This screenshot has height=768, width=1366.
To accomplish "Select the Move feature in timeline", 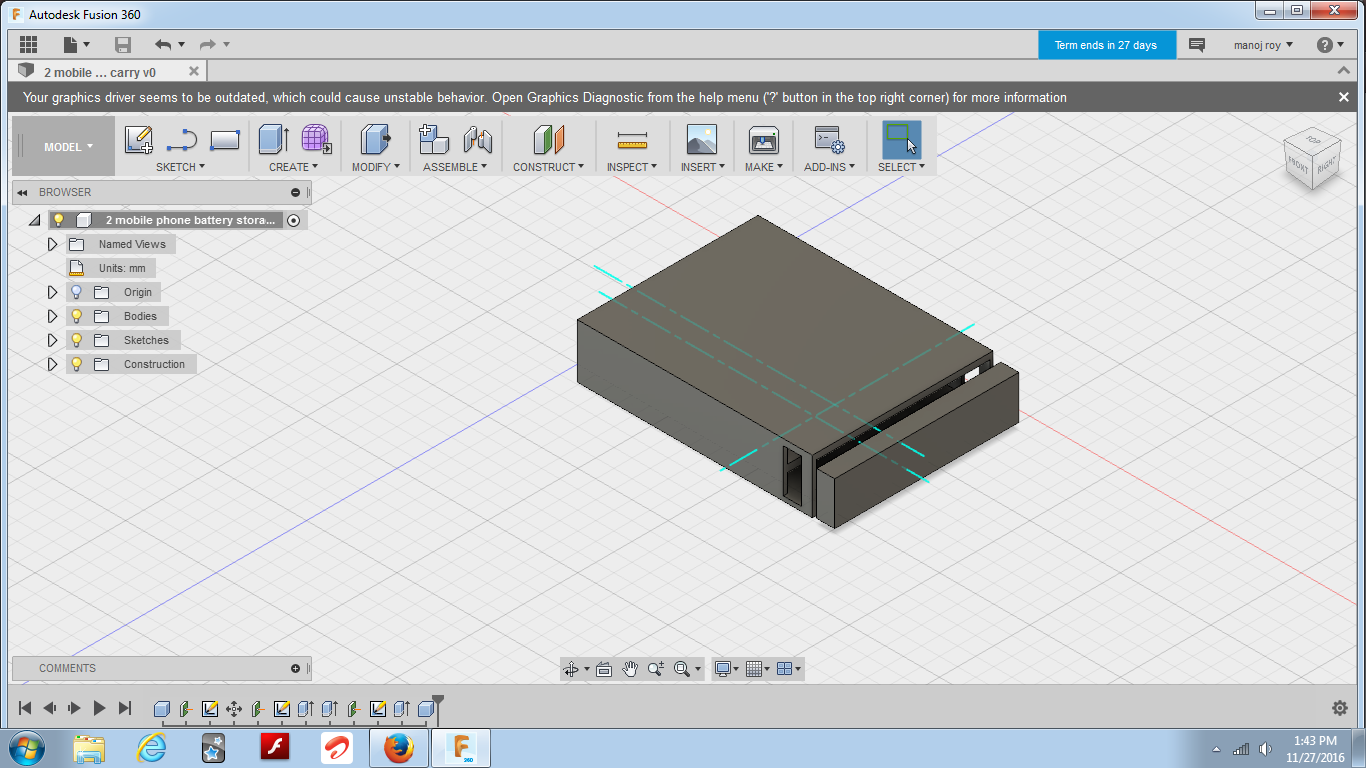I will [x=234, y=709].
